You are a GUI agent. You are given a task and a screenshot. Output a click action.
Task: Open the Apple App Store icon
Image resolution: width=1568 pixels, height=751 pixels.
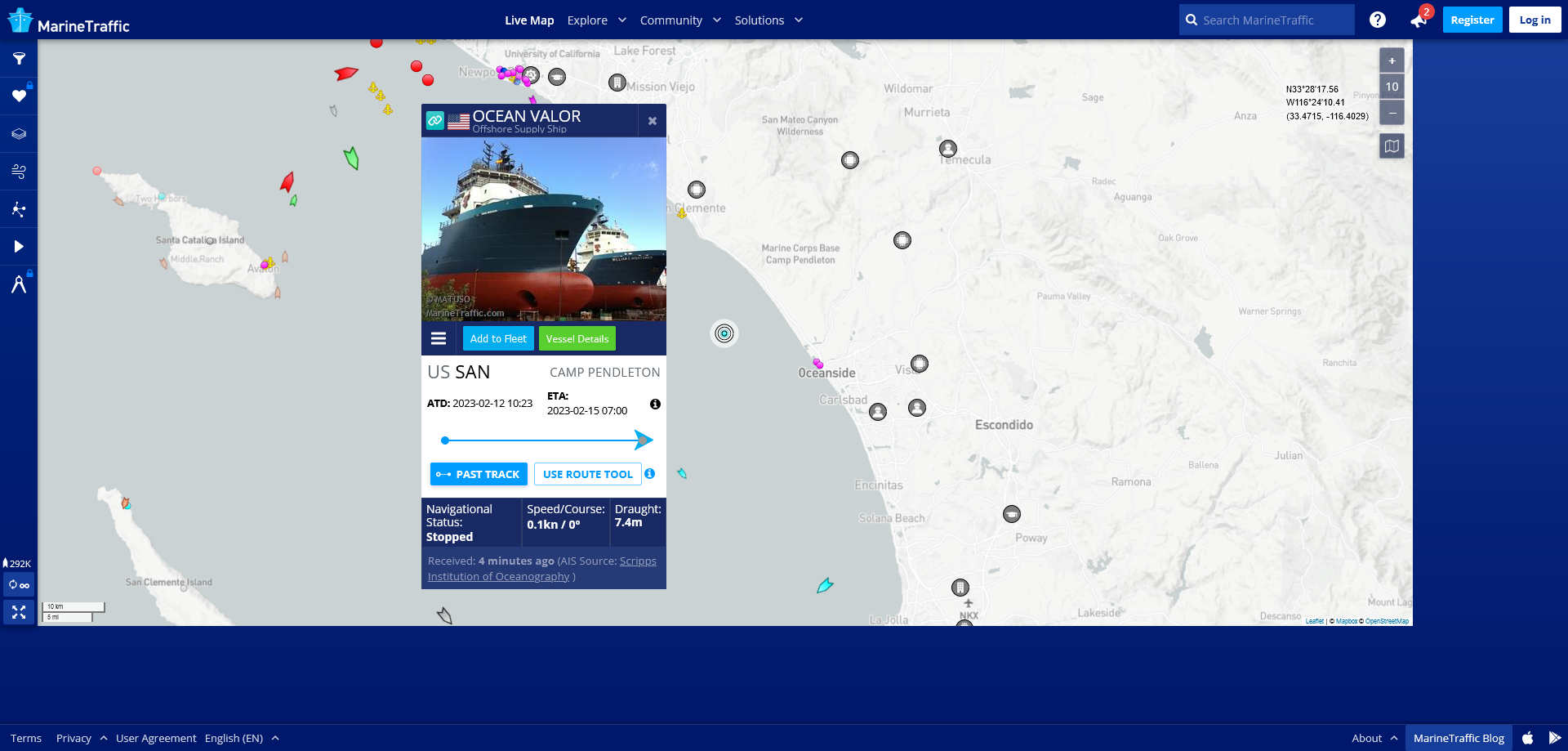pos(1527,738)
